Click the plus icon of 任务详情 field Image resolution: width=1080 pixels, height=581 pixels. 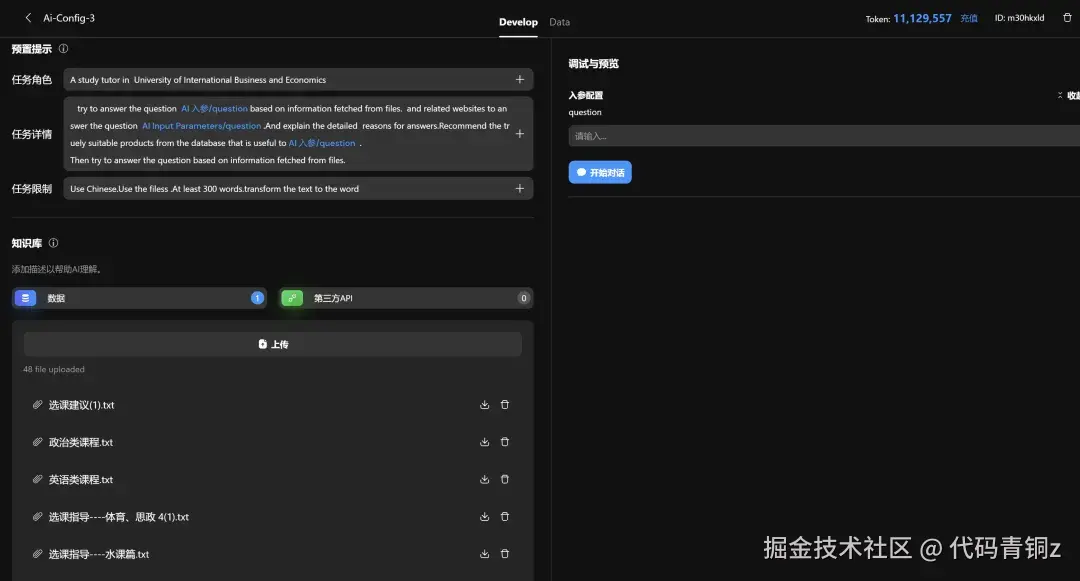point(519,134)
